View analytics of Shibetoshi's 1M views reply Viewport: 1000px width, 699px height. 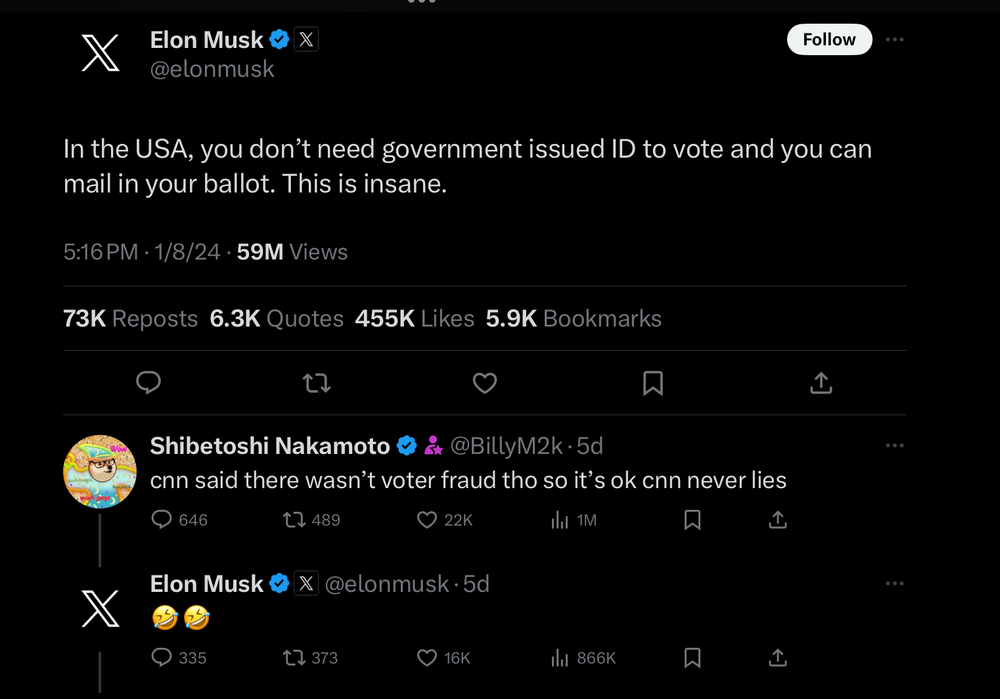point(560,520)
